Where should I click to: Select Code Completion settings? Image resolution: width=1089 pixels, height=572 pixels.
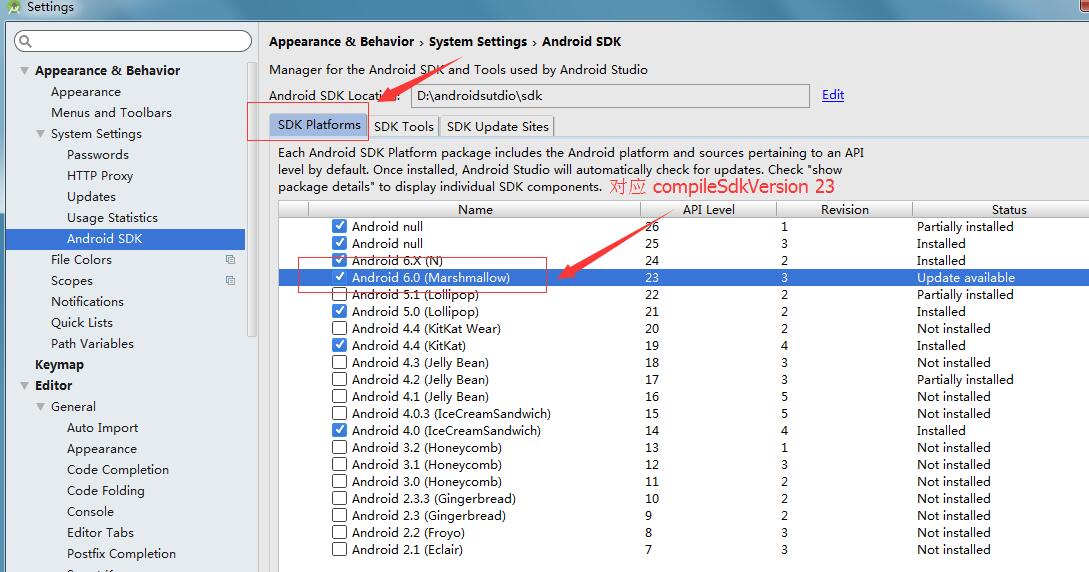pyautogui.click(x=118, y=469)
